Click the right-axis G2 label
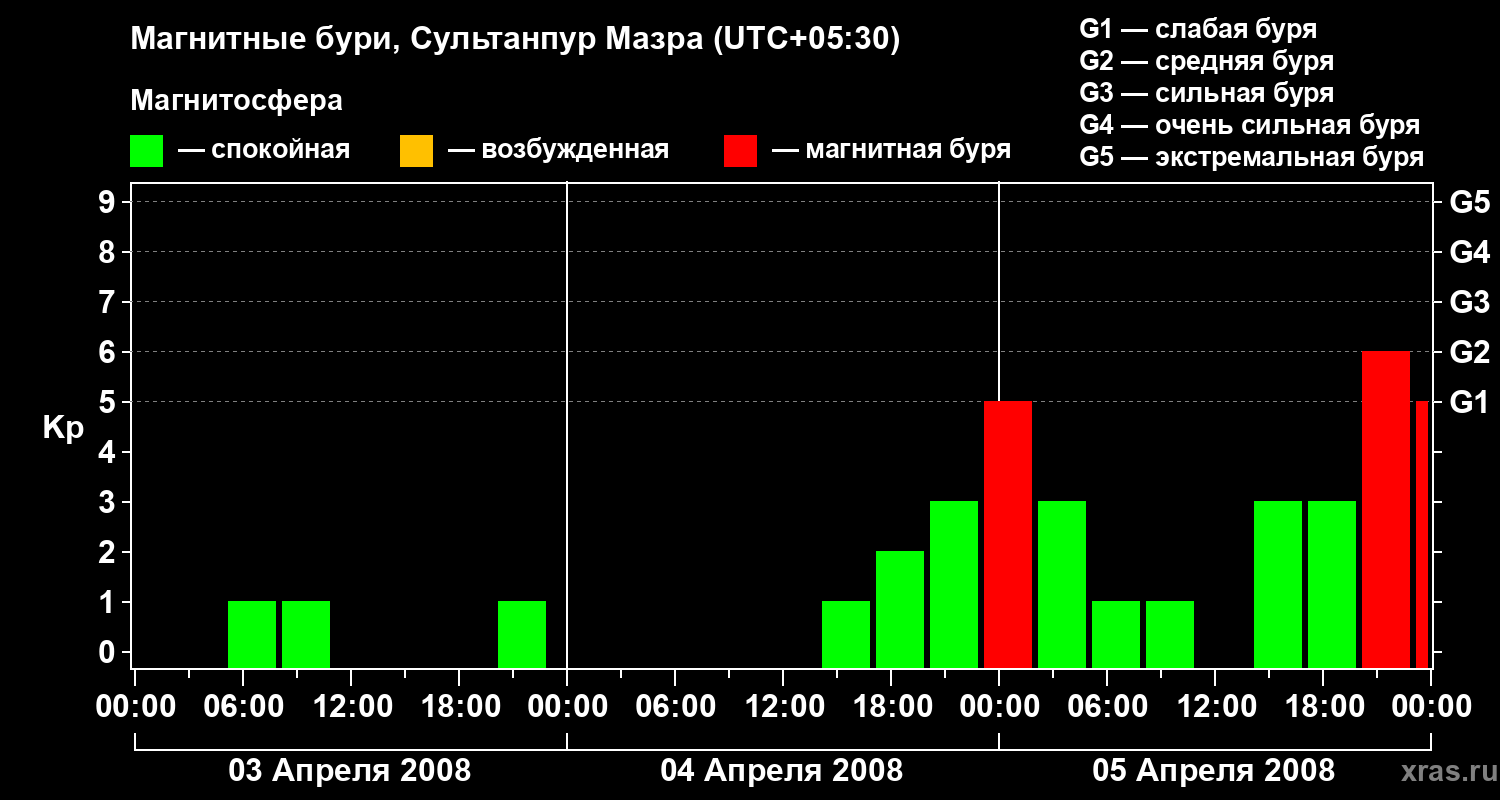The image size is (1500, 800). (x=1470, y=353)
